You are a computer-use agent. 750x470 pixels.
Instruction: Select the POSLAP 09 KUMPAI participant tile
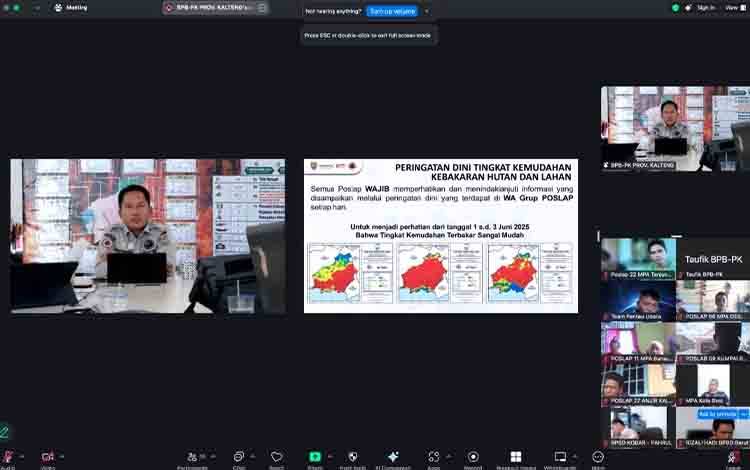click(713, 342)
